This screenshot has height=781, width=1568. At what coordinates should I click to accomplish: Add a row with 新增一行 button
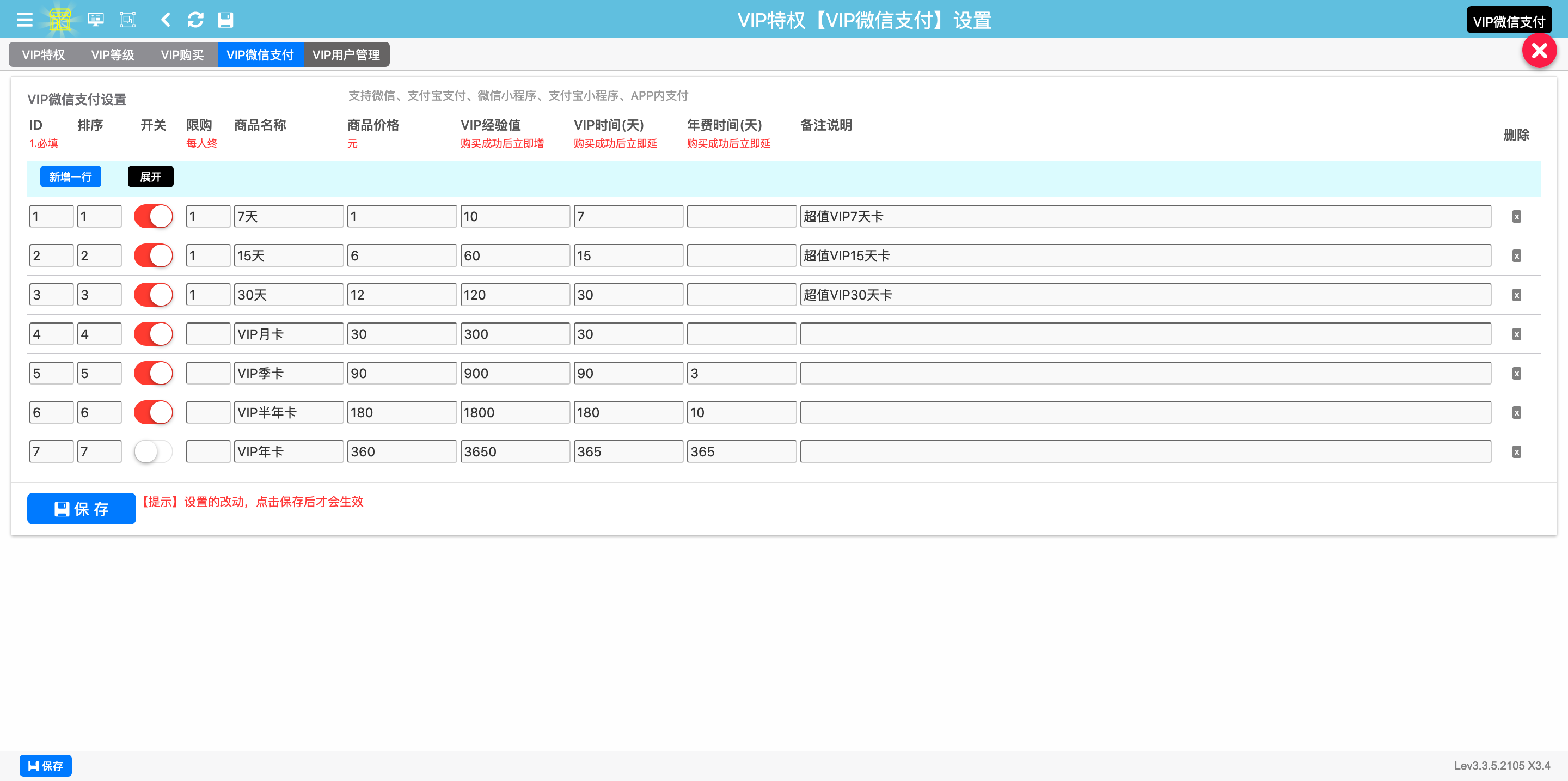(71, 176)
